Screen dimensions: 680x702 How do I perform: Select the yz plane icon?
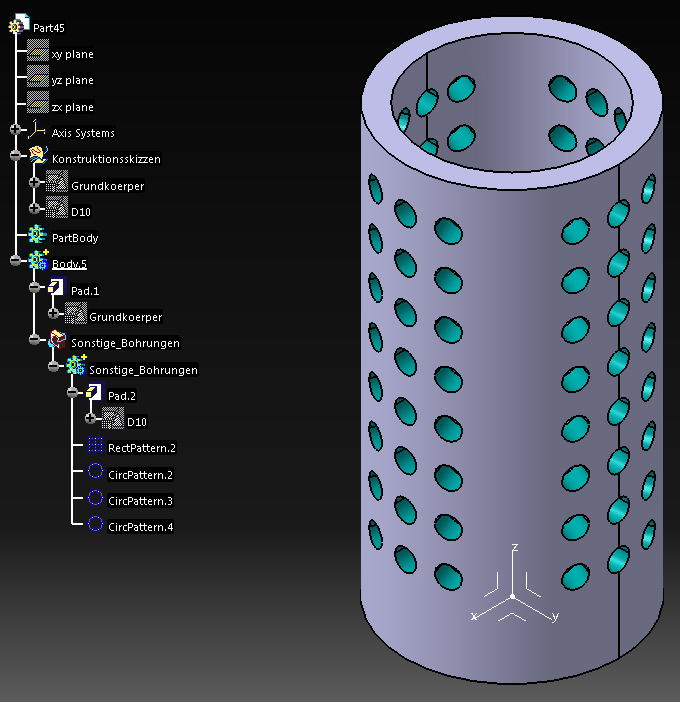(38, 77)
